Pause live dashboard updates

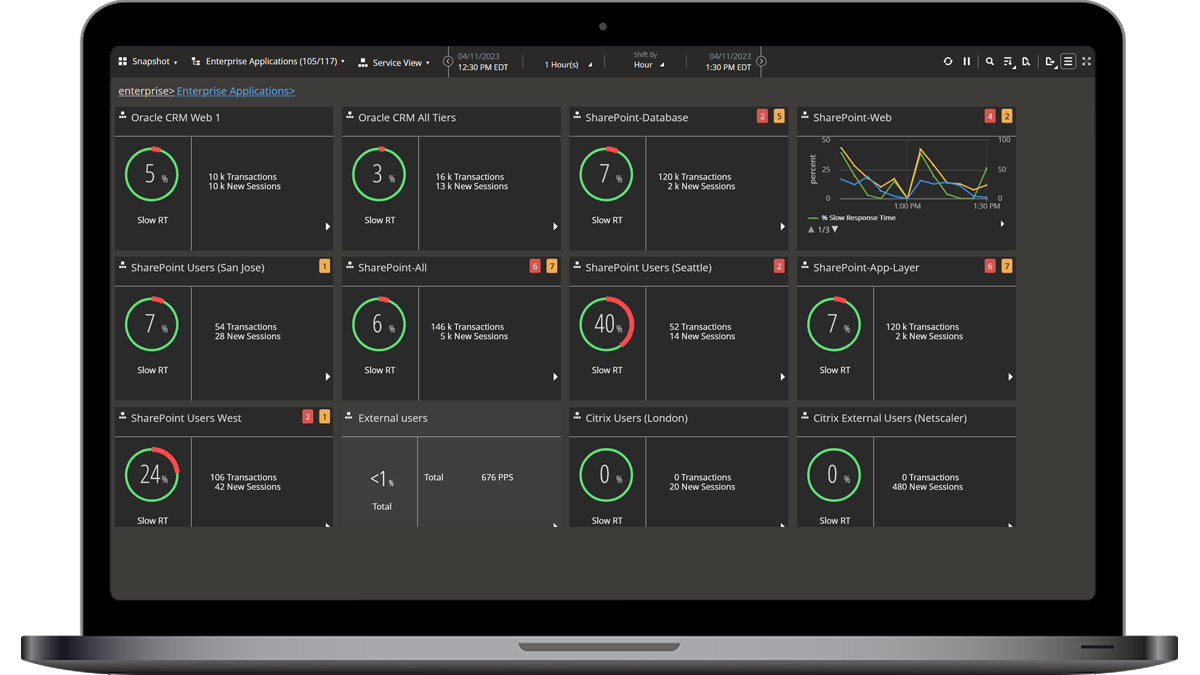click(x=967, y=61)
